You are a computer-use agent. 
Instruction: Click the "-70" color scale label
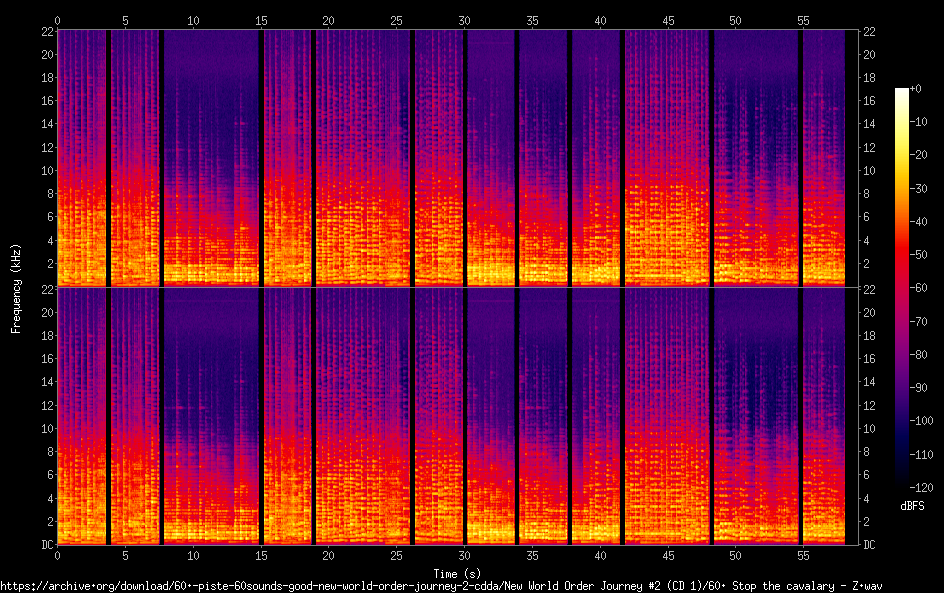[919, 321]
